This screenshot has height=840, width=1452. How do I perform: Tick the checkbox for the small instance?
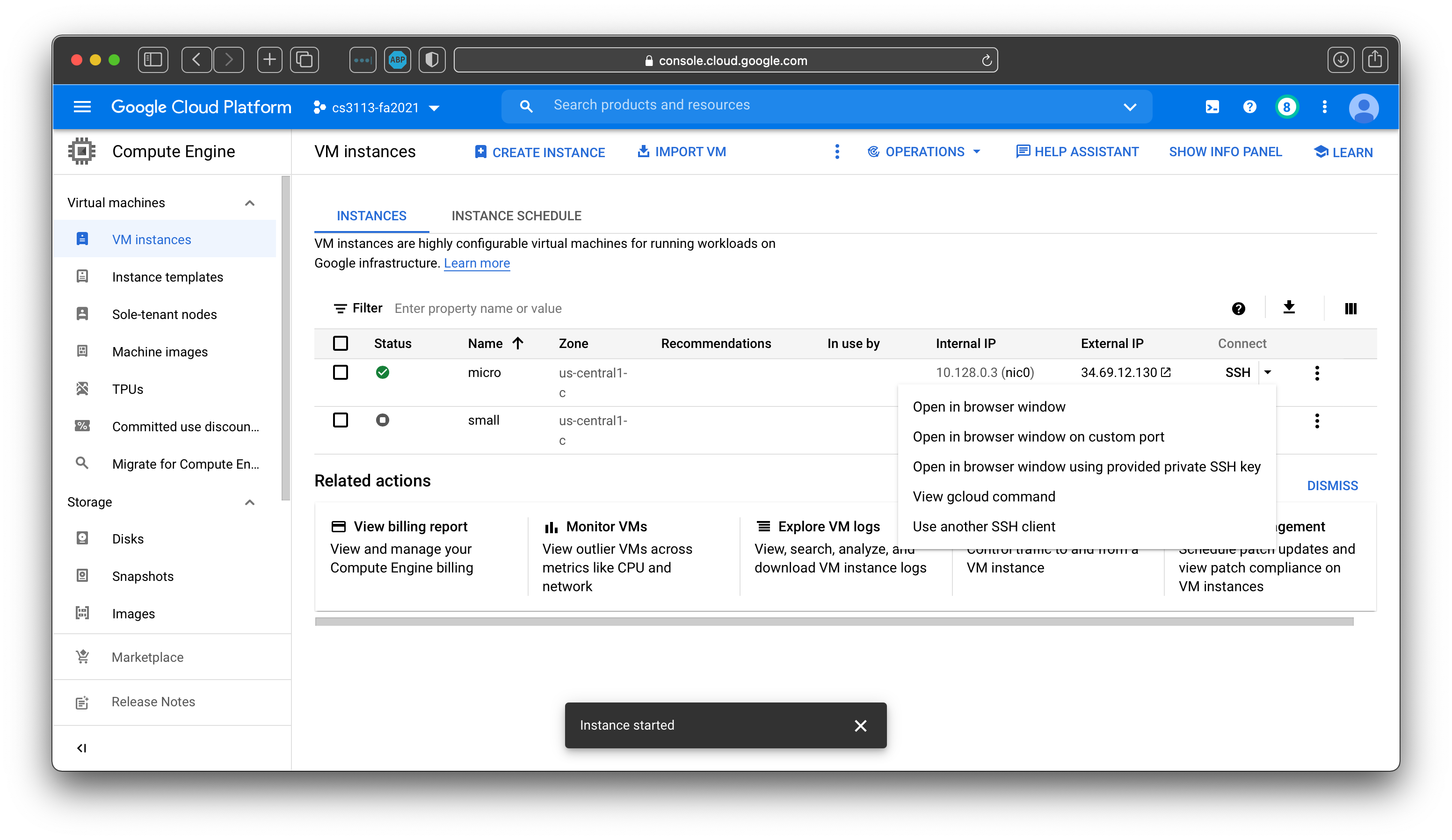coord(341,420)
